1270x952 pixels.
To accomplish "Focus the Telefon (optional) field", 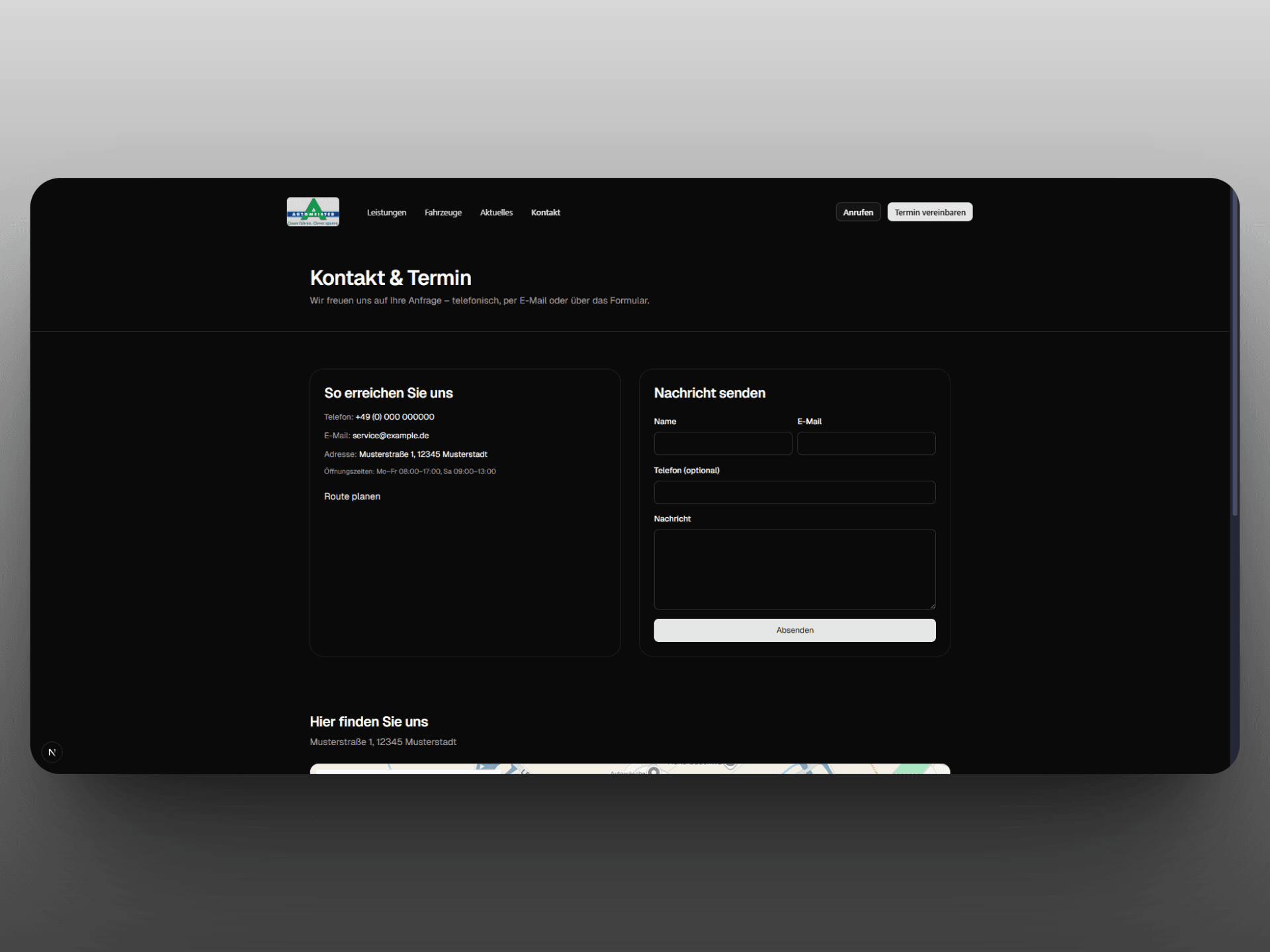I will 794,492.
